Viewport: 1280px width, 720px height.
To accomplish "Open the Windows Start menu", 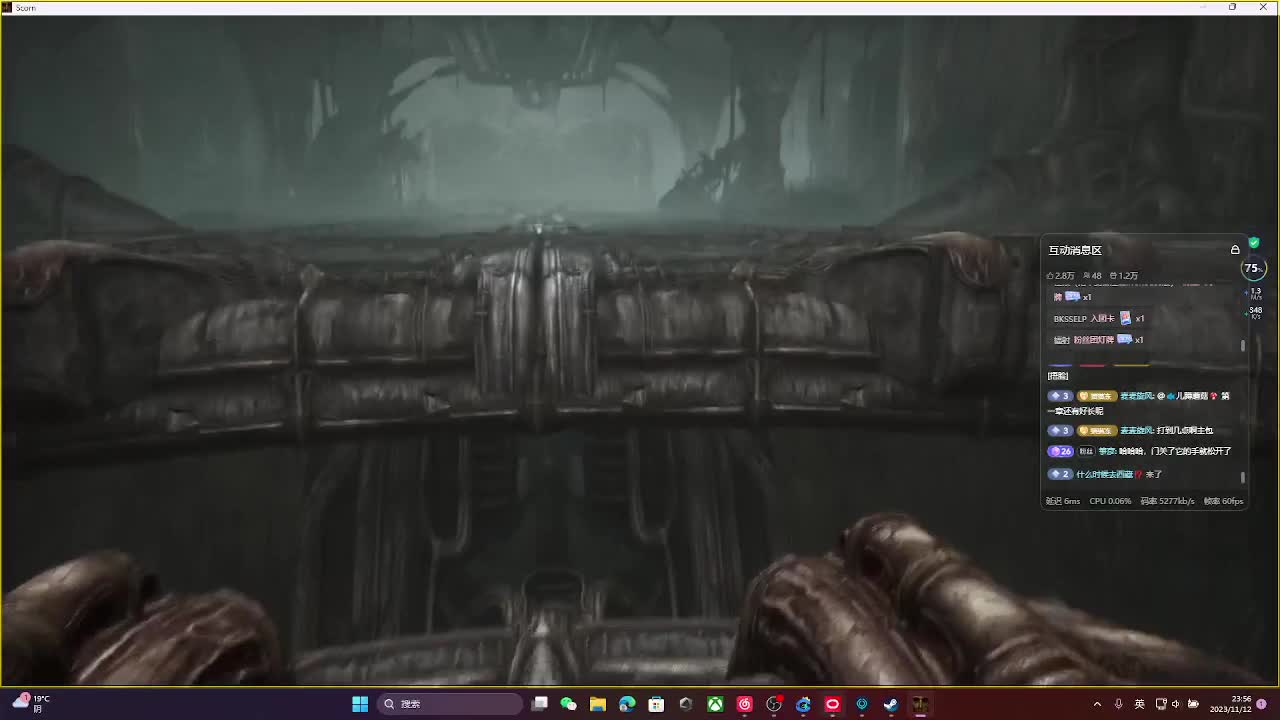I will click(360, 704).
